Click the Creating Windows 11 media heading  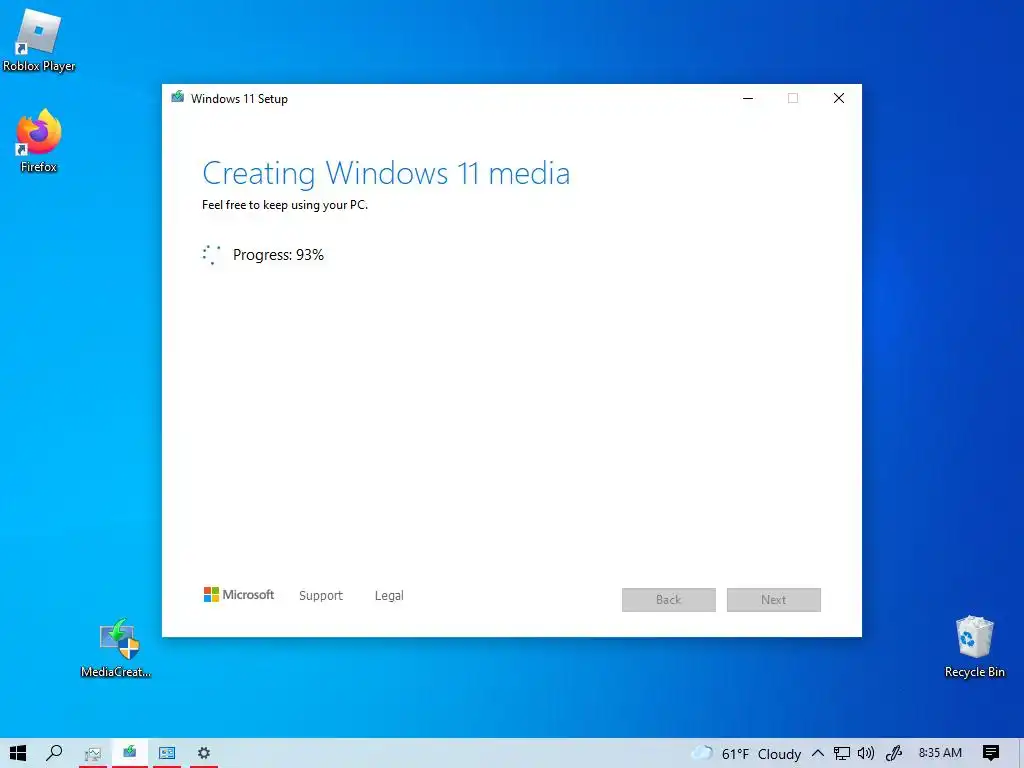[386, 174]
